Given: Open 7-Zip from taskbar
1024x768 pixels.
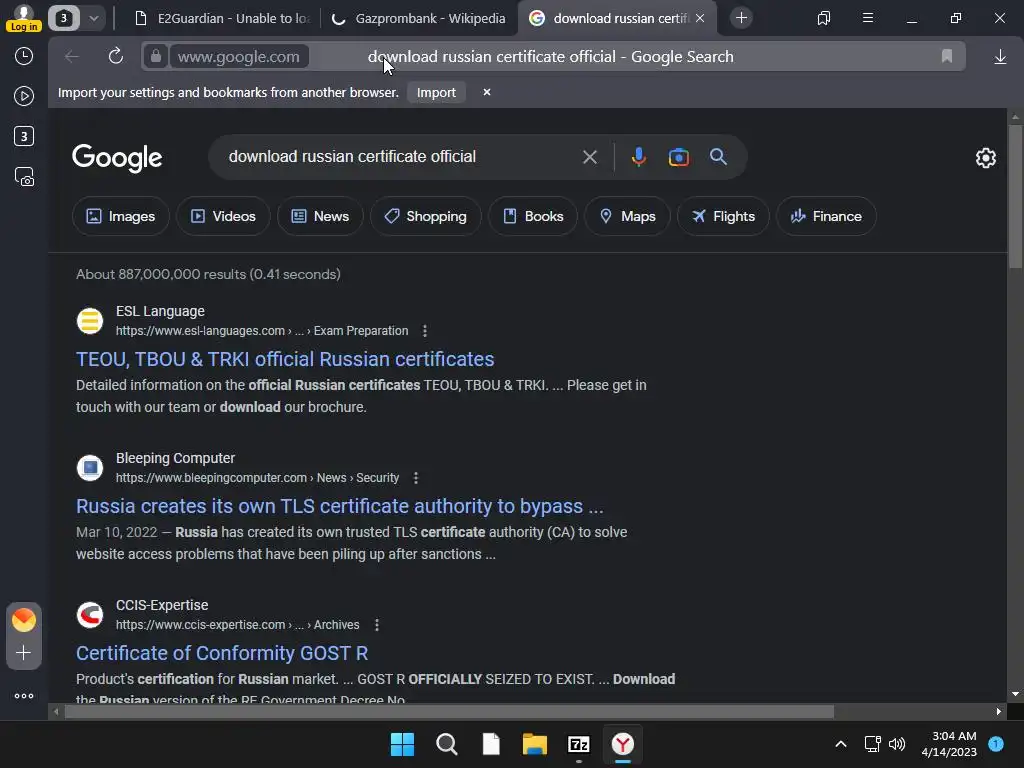Looking at the screenshot, I should 579,744.
